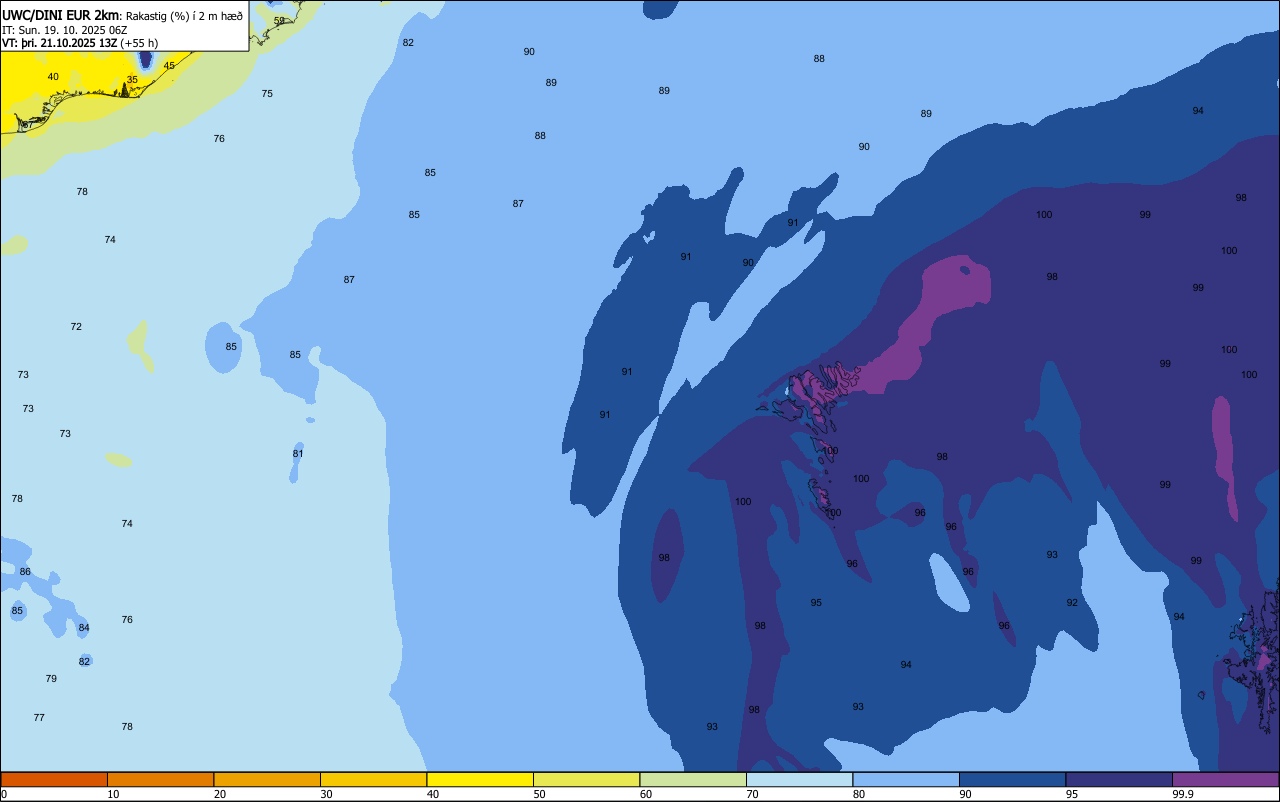The height and width of the screenshot is (802, 1280).
Task: Click the humidity value '81' on the map
Action: pos(298,454)
